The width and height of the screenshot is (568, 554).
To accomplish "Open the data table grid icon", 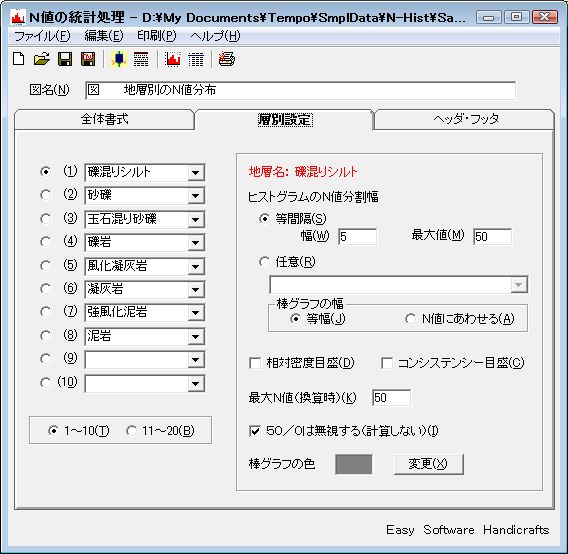I will (x=196, y=59).
